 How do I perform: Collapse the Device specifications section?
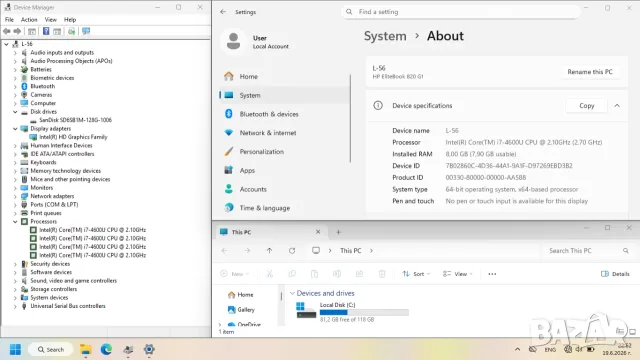pos(617,106)
